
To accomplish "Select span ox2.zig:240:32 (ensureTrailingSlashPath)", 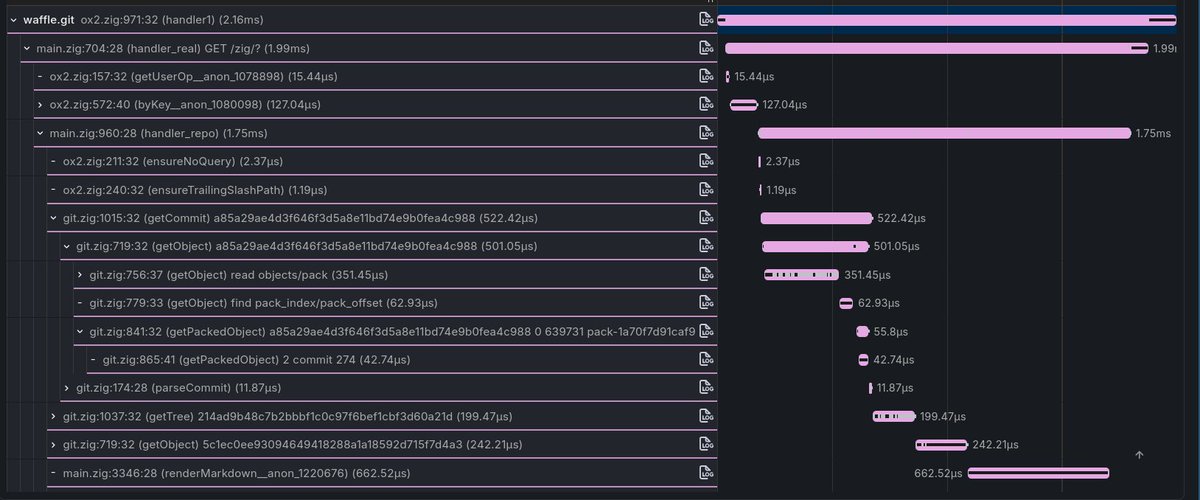I will [x=194, y=189].
